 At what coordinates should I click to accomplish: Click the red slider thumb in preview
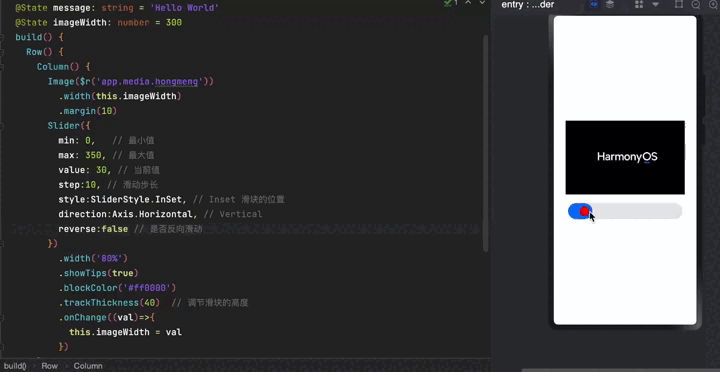click(x=585, y=211)
